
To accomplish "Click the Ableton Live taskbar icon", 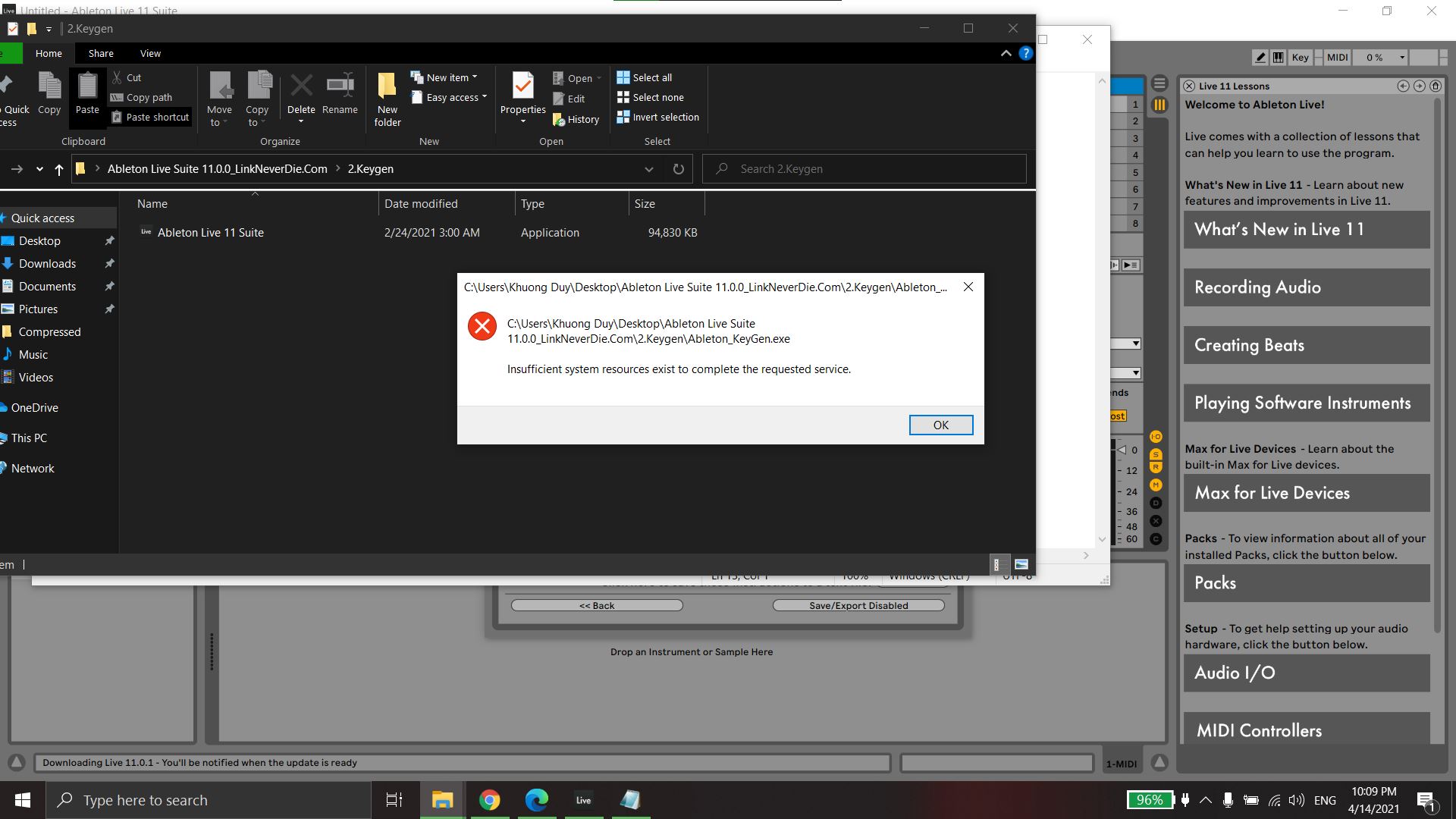I will (x=583, y=800).
